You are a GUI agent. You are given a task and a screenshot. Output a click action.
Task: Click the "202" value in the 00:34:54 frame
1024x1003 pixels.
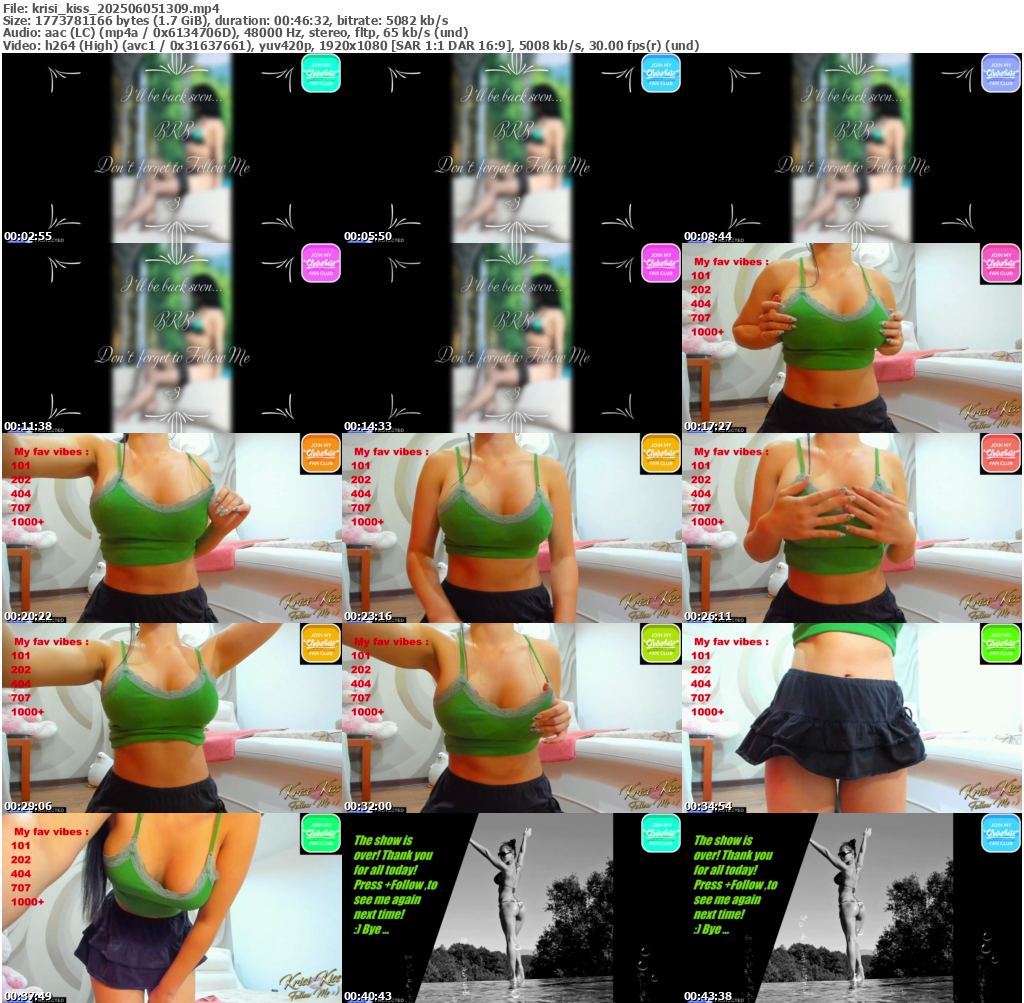[701, 669]
